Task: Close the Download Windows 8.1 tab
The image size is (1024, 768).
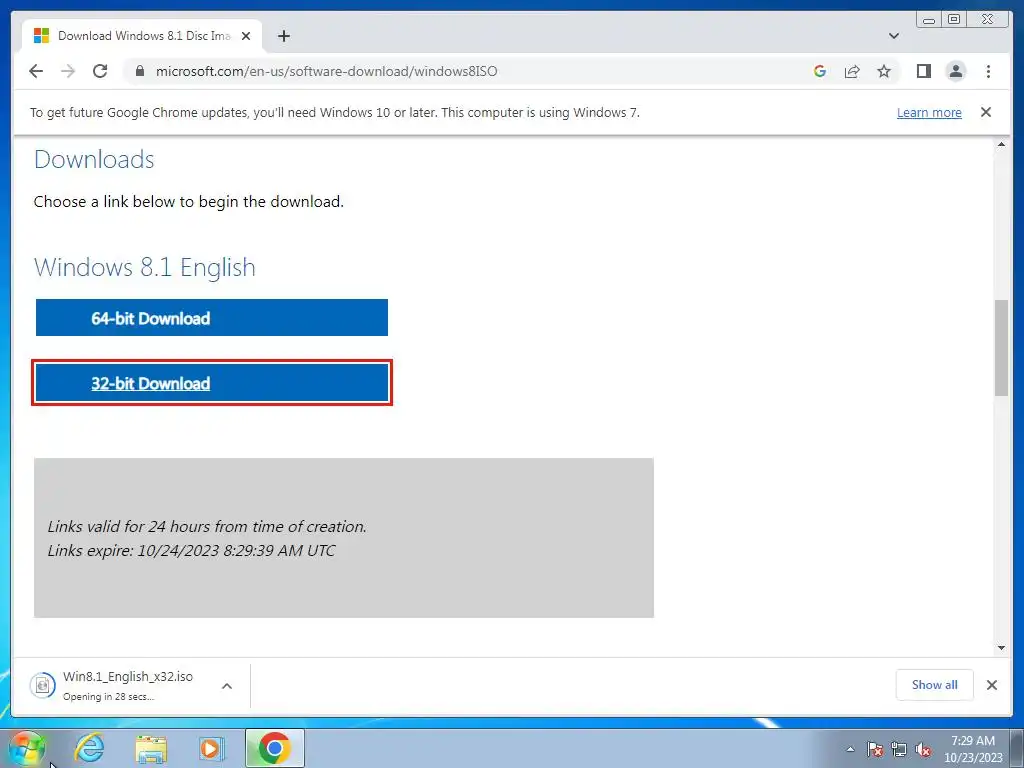Action: coord(246,36)
